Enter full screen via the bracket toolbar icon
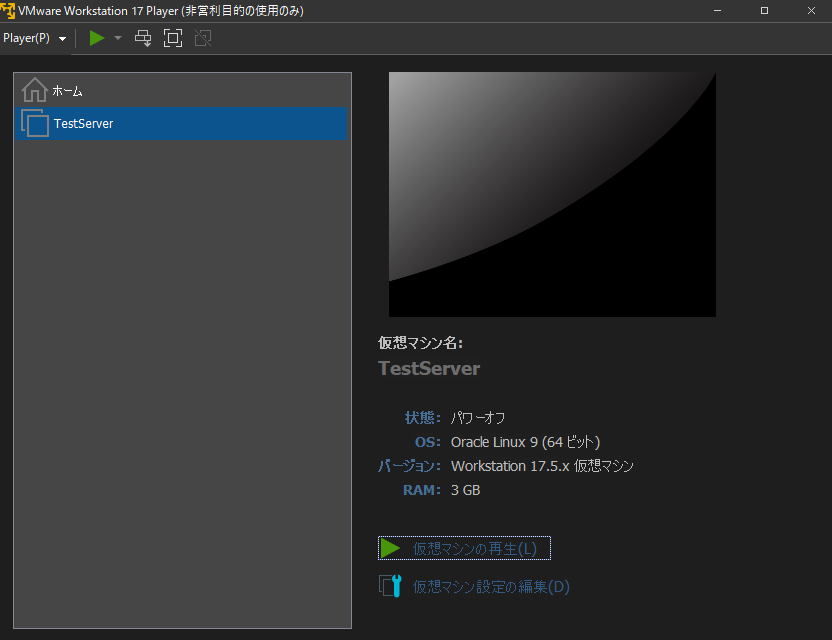Screen dimensions: 832x640 [x=172, y=38]
